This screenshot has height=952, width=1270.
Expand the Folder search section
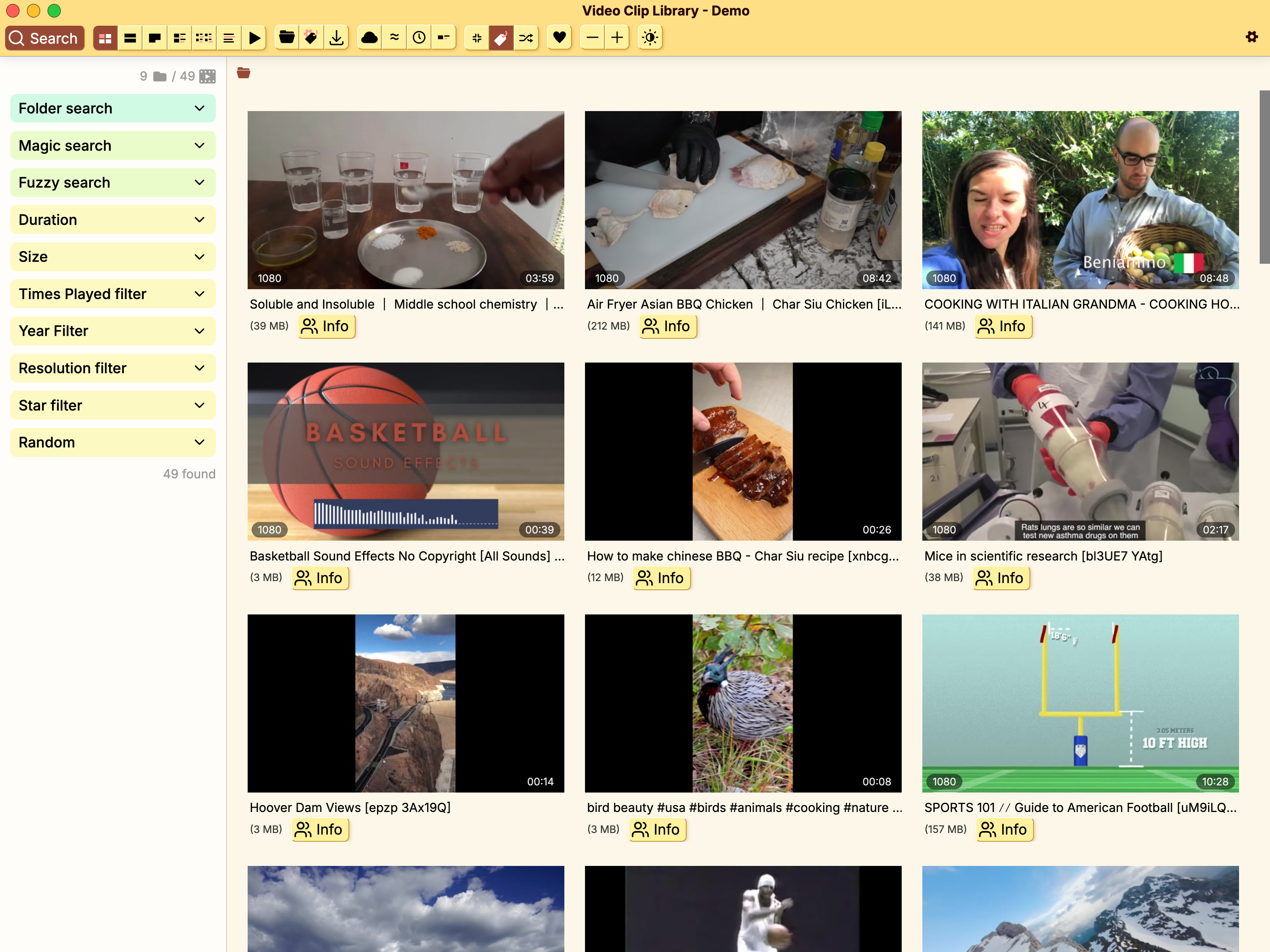pyautogui.click(x=113, y=108)
